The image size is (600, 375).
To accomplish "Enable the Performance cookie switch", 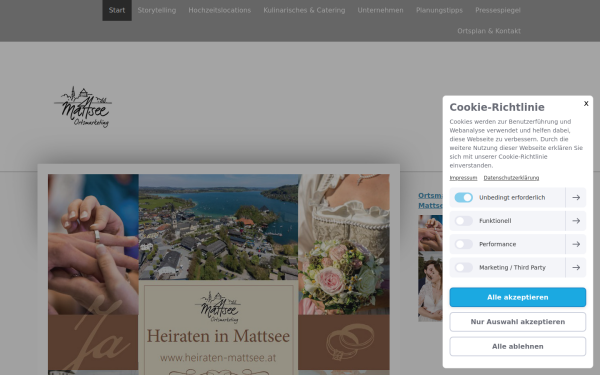I will pos(463,244).
